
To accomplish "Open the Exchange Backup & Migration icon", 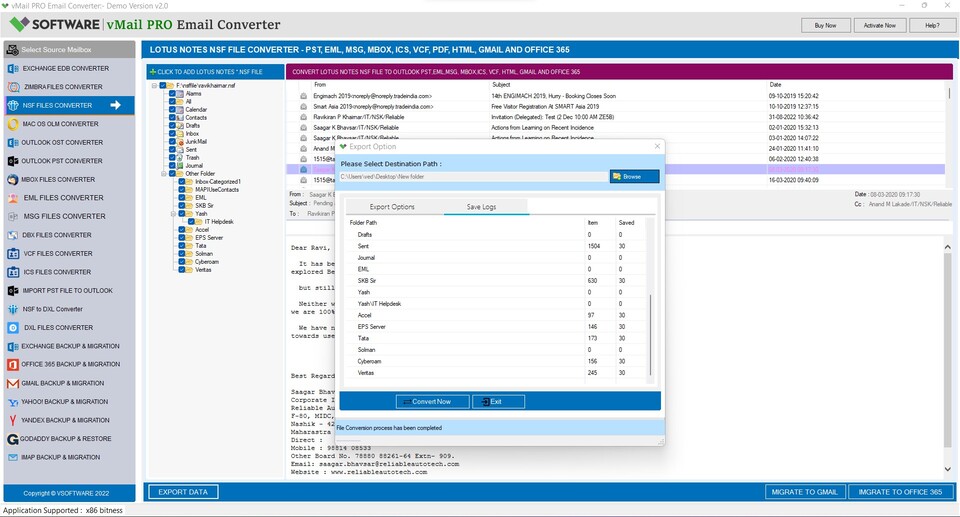I will click(x=13, y=346).
